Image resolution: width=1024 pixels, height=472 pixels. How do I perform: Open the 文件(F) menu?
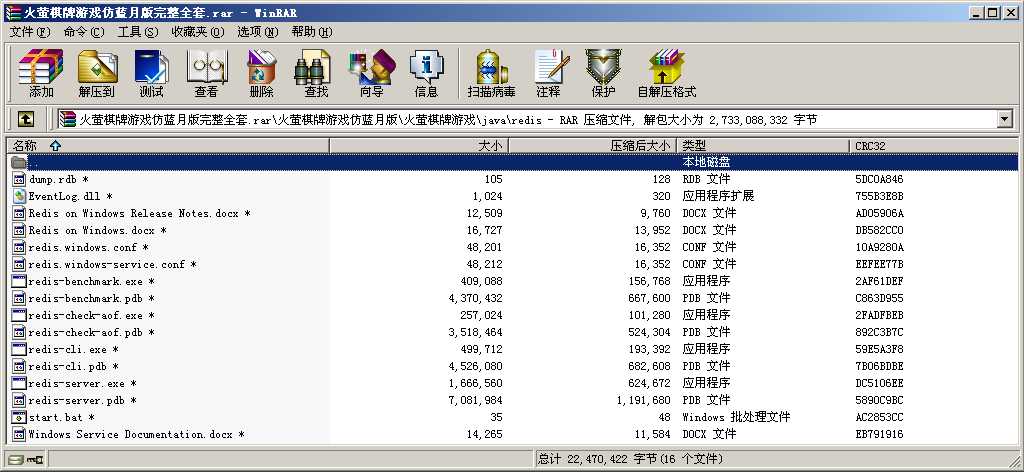coord(29,31)
